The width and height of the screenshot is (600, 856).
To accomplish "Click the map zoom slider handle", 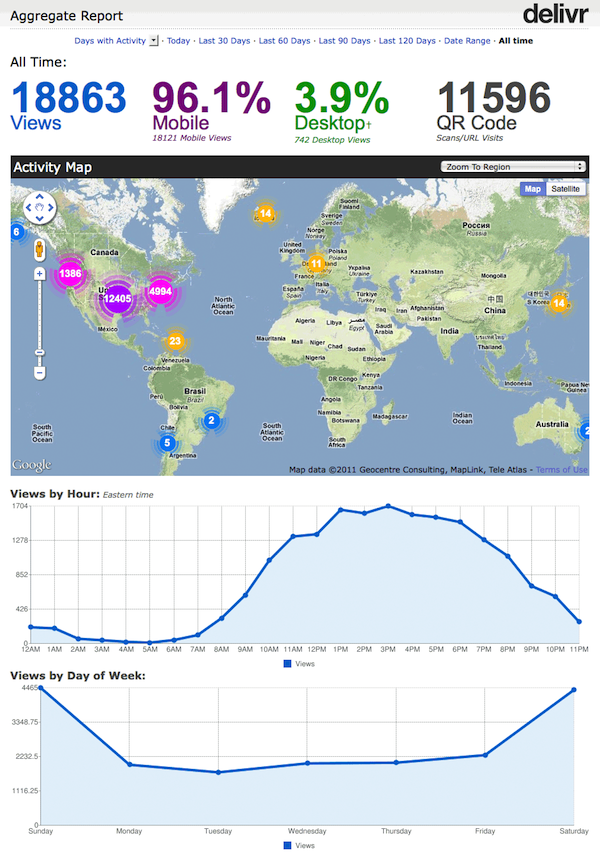I will [x=39, y=353].
